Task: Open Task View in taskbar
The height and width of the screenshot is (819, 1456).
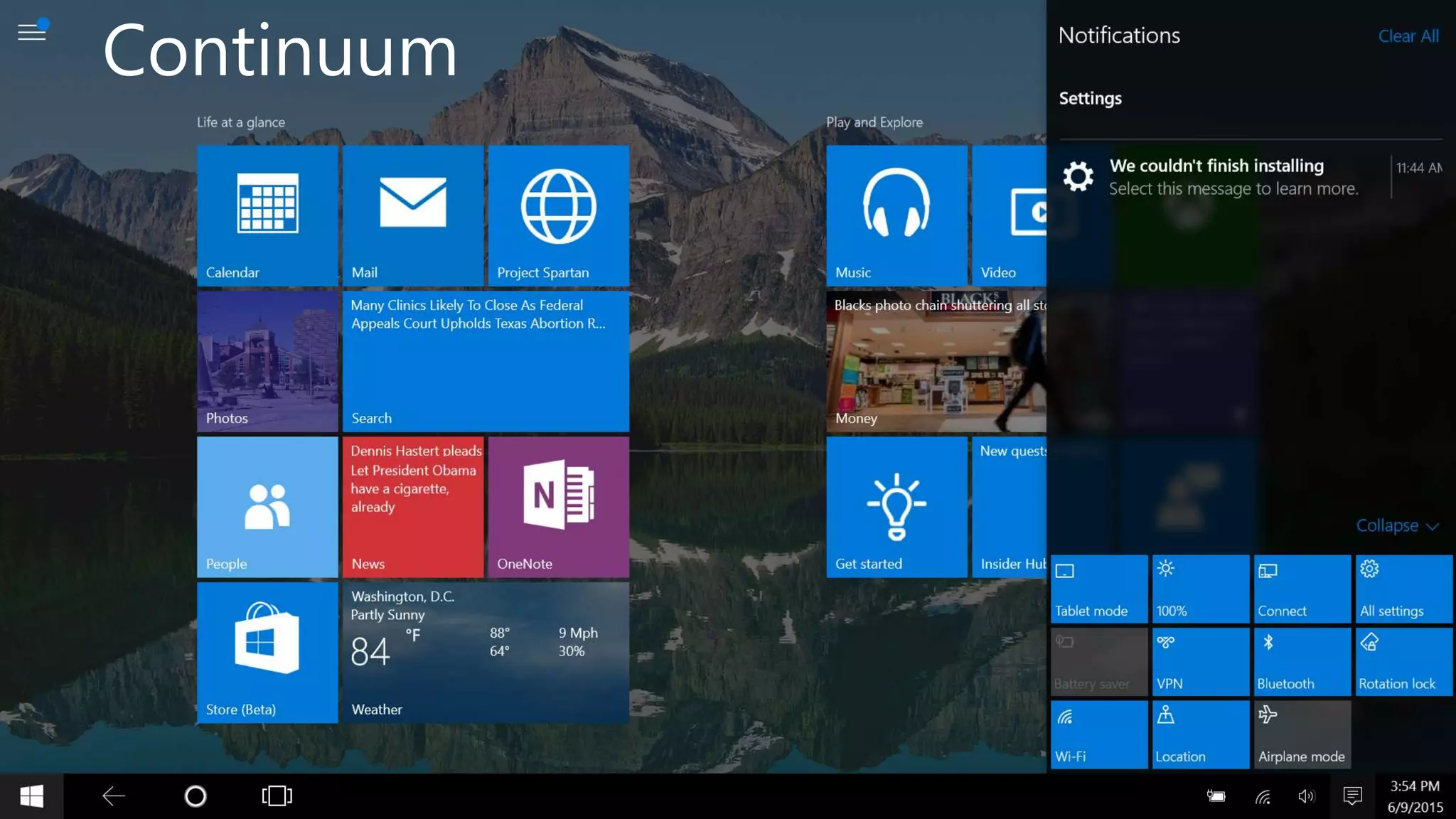Action: pyautogui.click(x=277, y=796)
